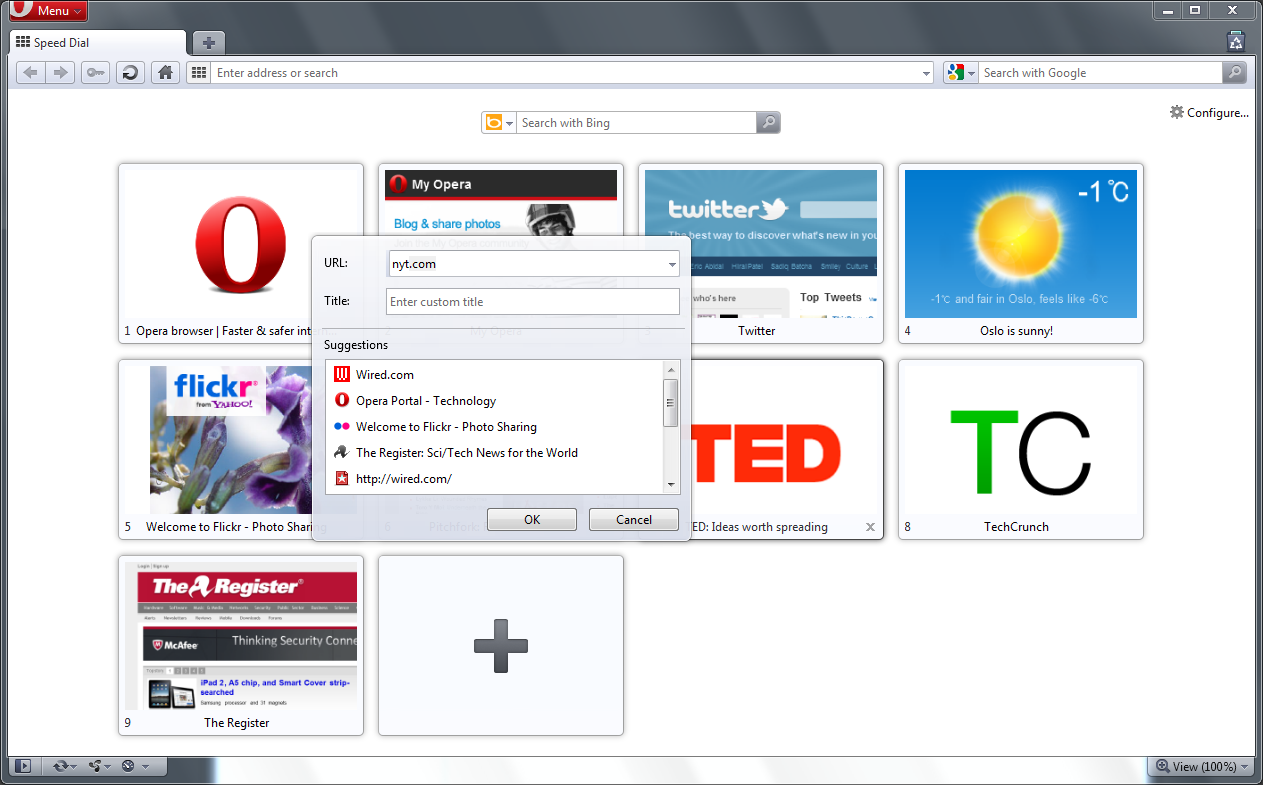The height and width of the screenshot is (785, 1263).
Task: Select Opera Portal - Technology suggestion
Action: [495, 401]
